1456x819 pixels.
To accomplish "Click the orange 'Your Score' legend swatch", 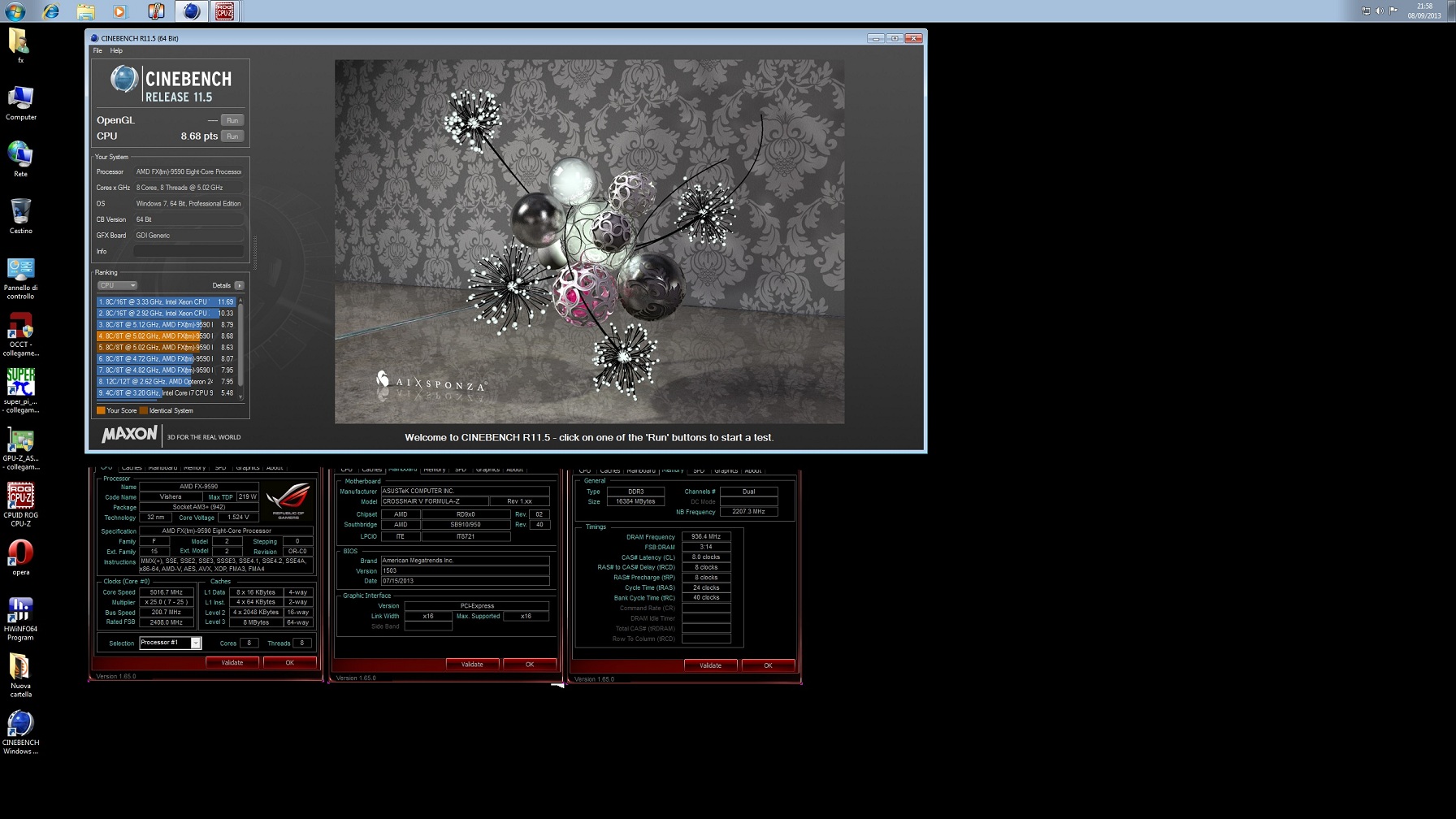I will pyautogui.click(x=101, y=410).
